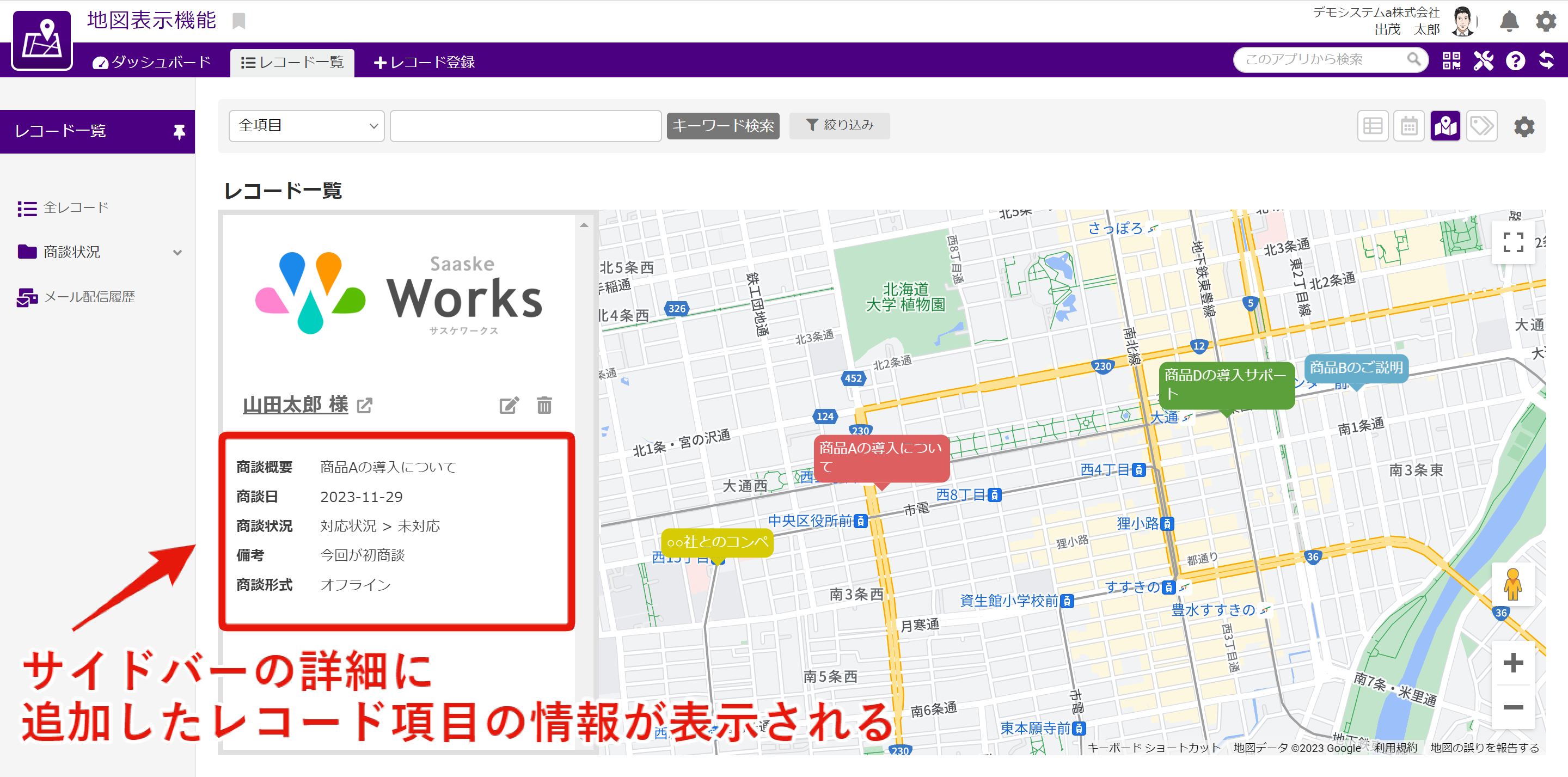Click the keyword search text box
The width and height of the screenshot is (1568, 777).
(x=525, y=126)
